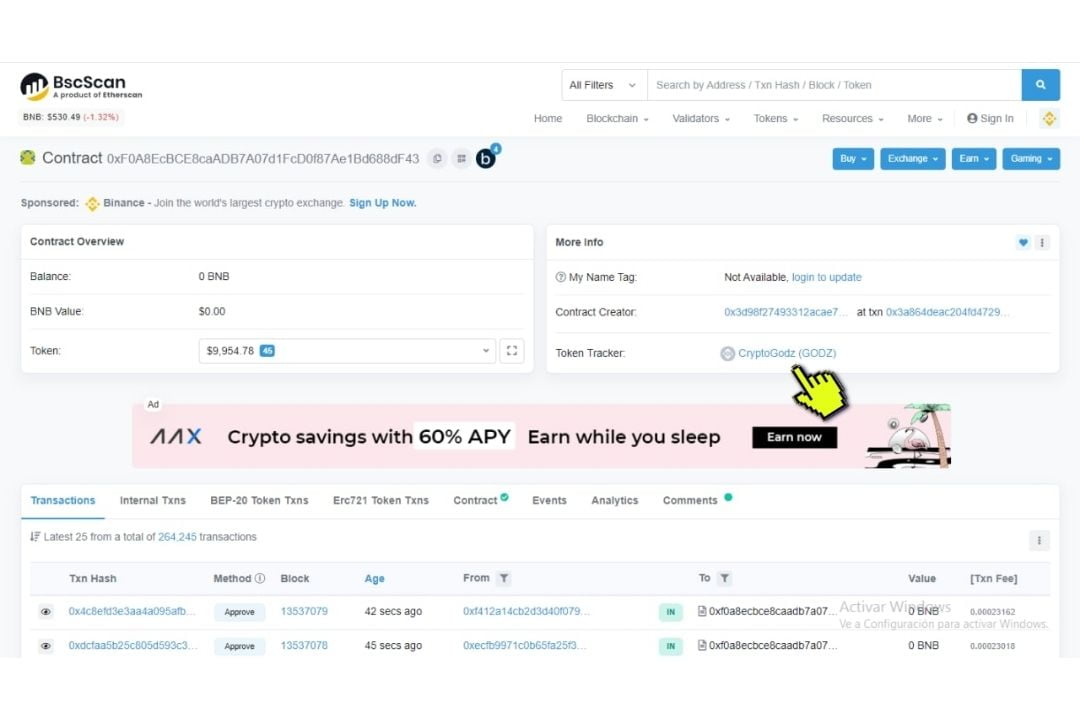This screenshot has height=720, width=1080.
Task: Click Sign In link
Action: point(990,119)
